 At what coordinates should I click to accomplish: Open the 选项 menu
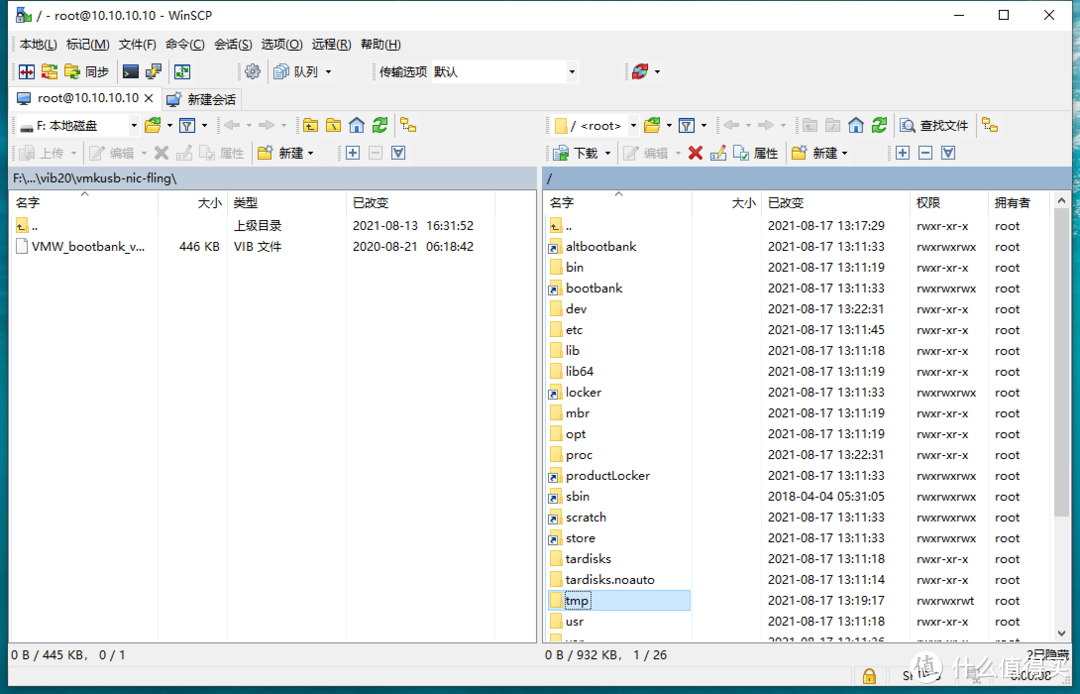click(x=282, y=45)
